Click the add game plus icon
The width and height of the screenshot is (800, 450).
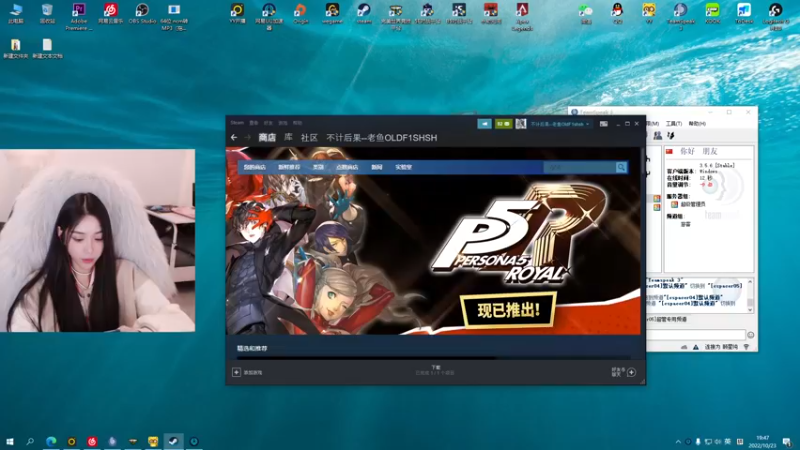236,372
